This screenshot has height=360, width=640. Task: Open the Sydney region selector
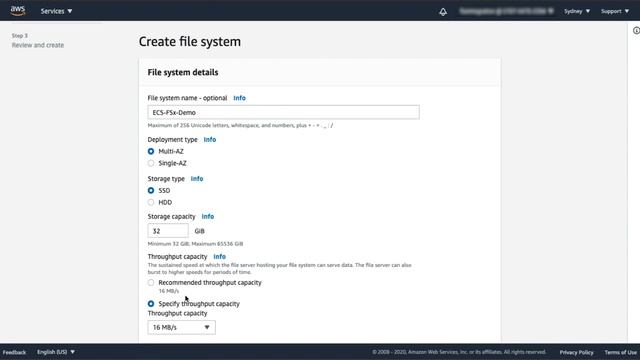(577, 11)
